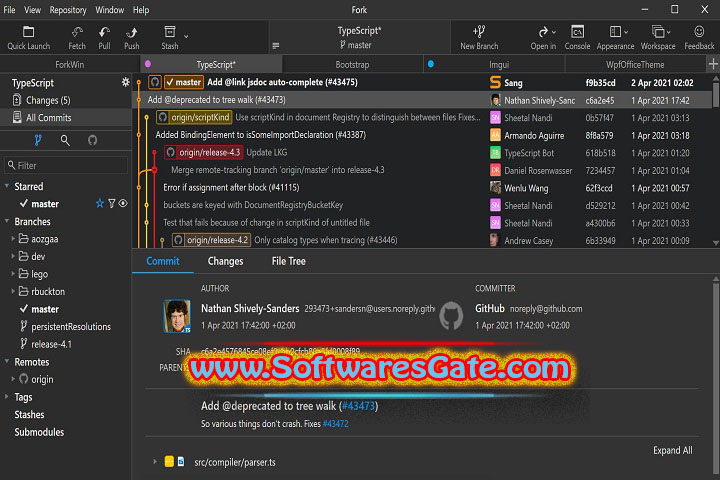
Task: Open the Stash dropdown arrow
Action: [x=186, y=36]
